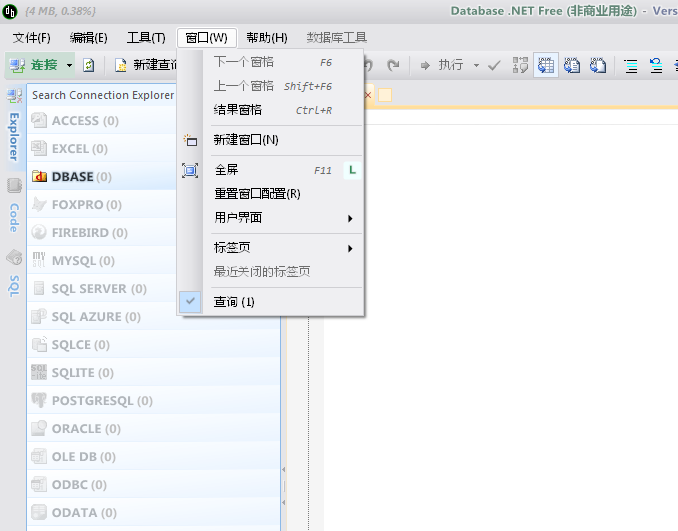Select ORACLE (0) connection group

point(154,429)
